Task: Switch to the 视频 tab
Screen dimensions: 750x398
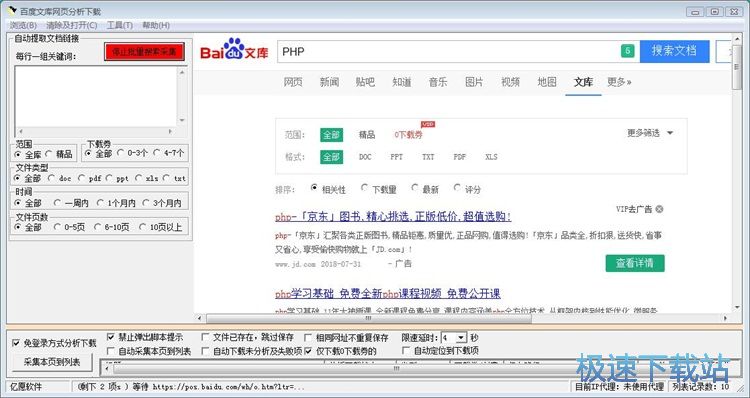Action: pyautogui.click(x=510, y=82)
